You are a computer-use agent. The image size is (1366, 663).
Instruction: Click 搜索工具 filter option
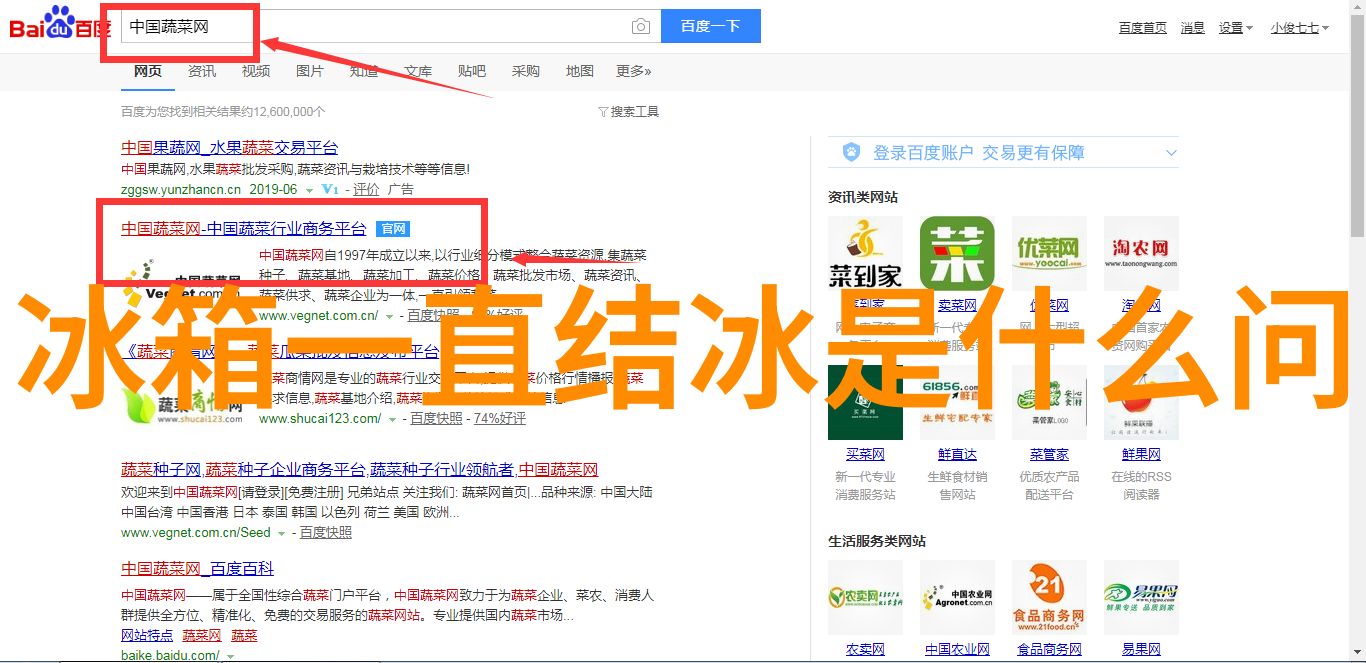(x=628, y=112)
